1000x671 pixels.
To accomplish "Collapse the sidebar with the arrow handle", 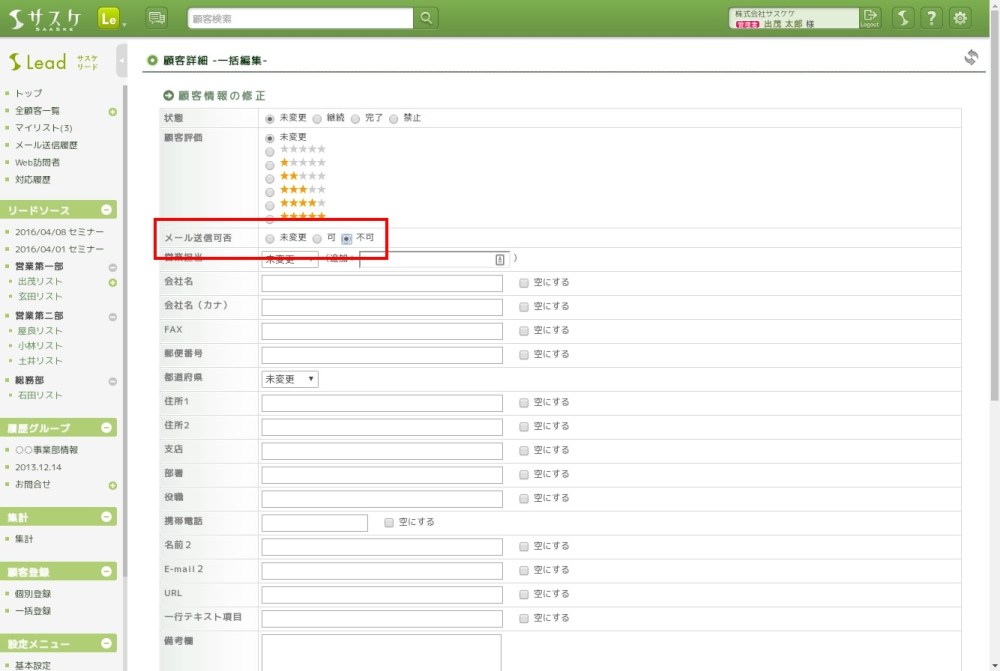I will [121, 61].
